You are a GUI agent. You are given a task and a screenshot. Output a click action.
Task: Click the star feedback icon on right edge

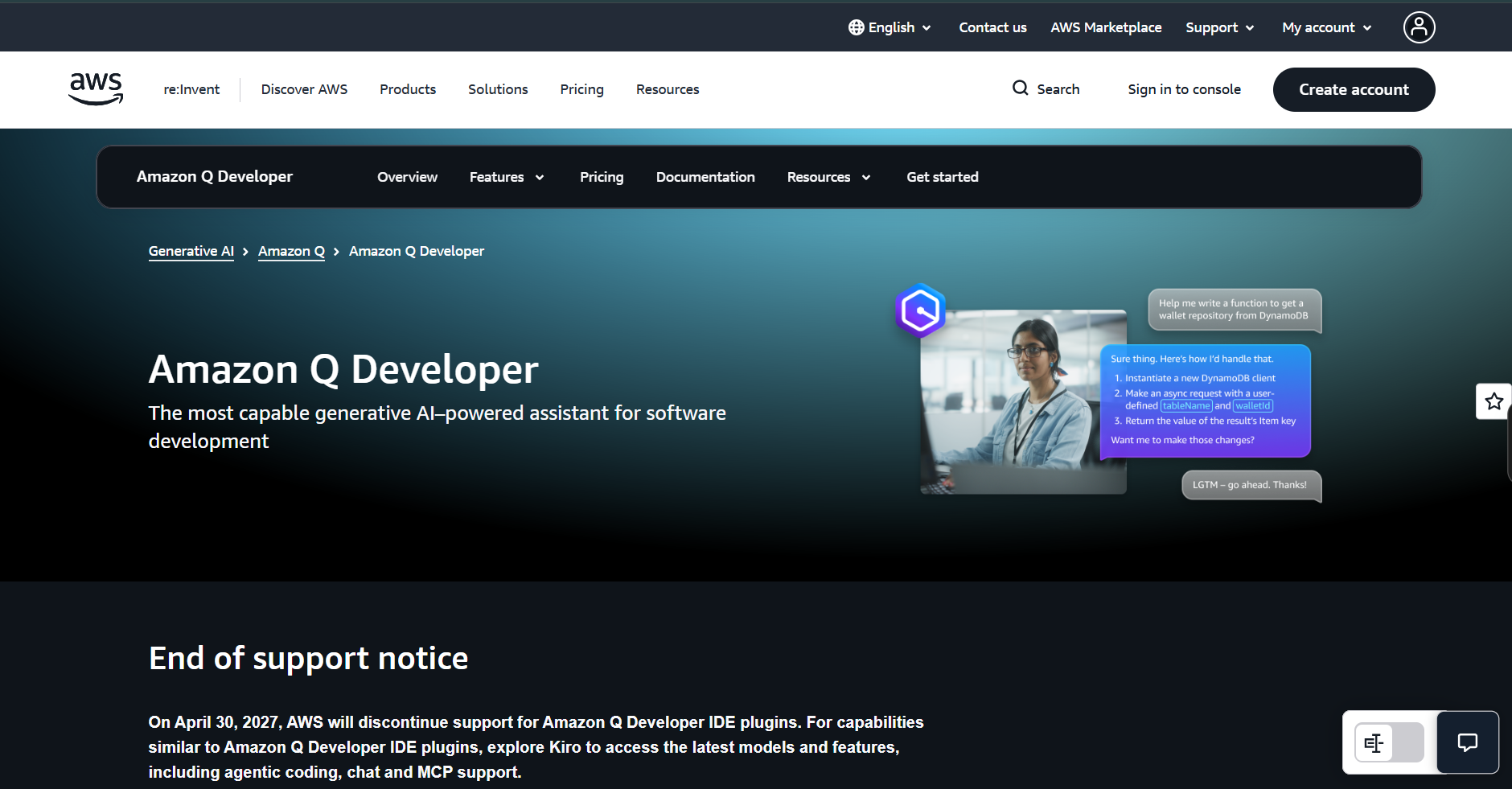pos(1494,401)
